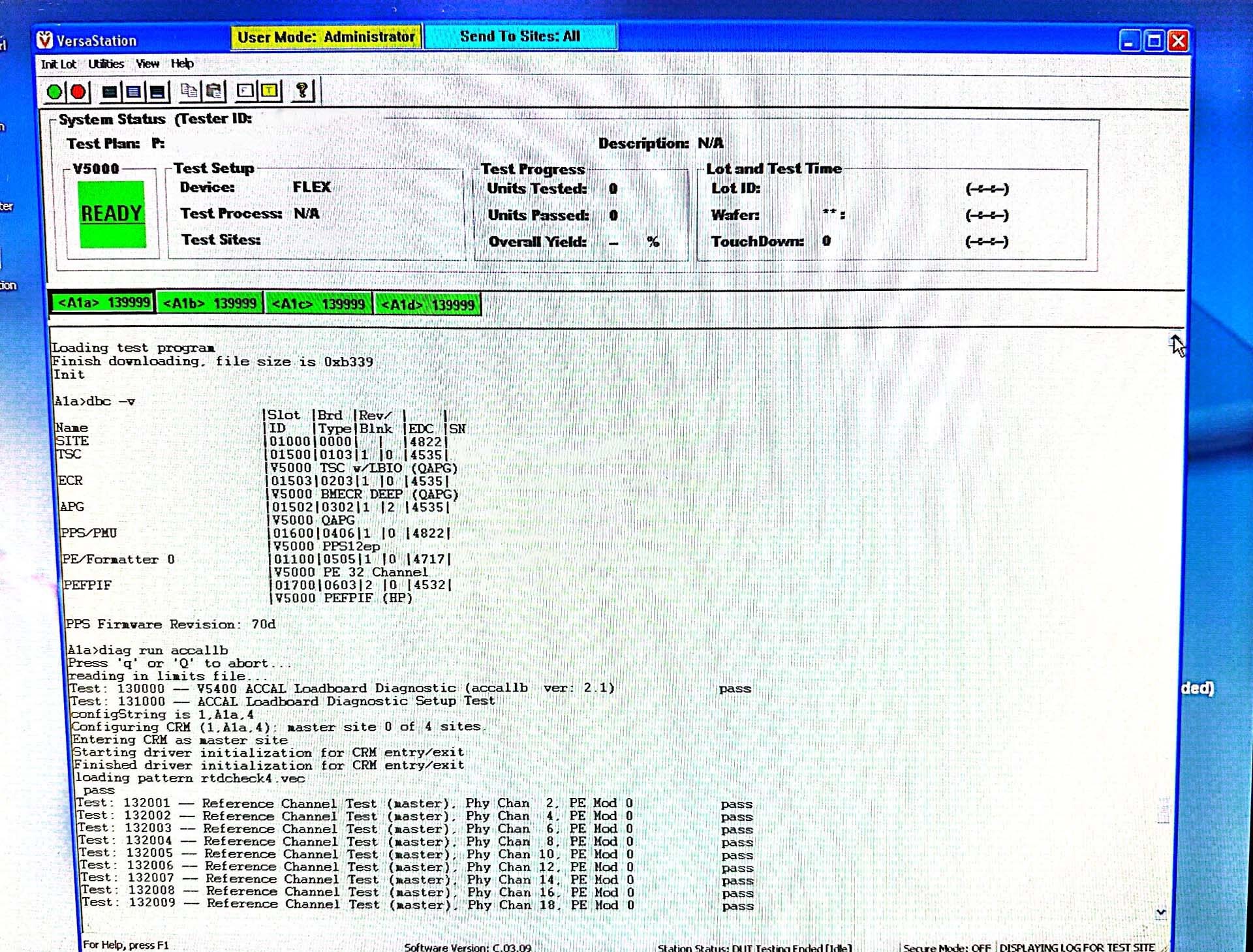Click the User Mode: Administrator banner
1253x952 pixels.
click(x=326, y=37)
